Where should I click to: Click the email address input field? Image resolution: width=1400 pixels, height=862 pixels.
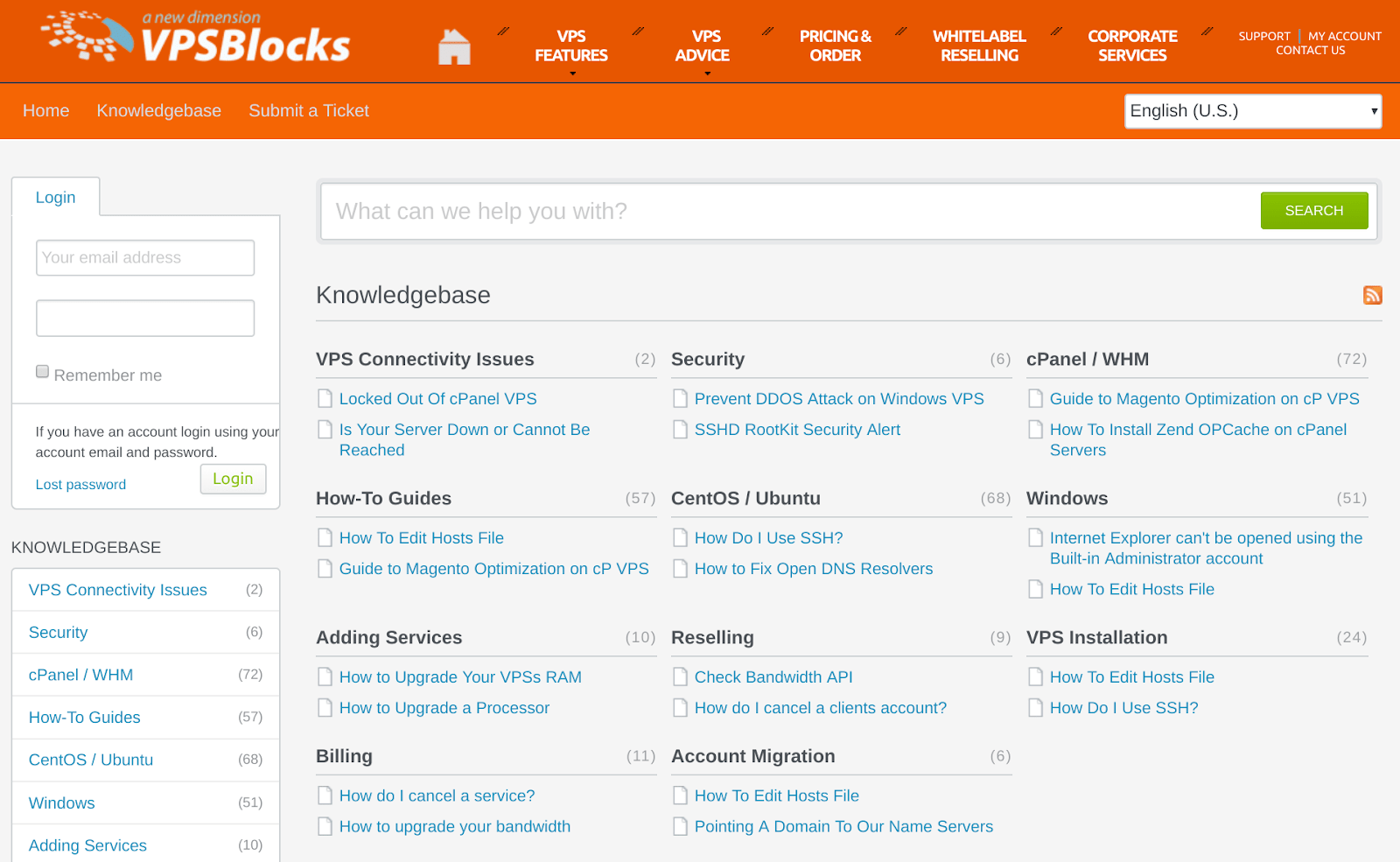coord(145,258)
